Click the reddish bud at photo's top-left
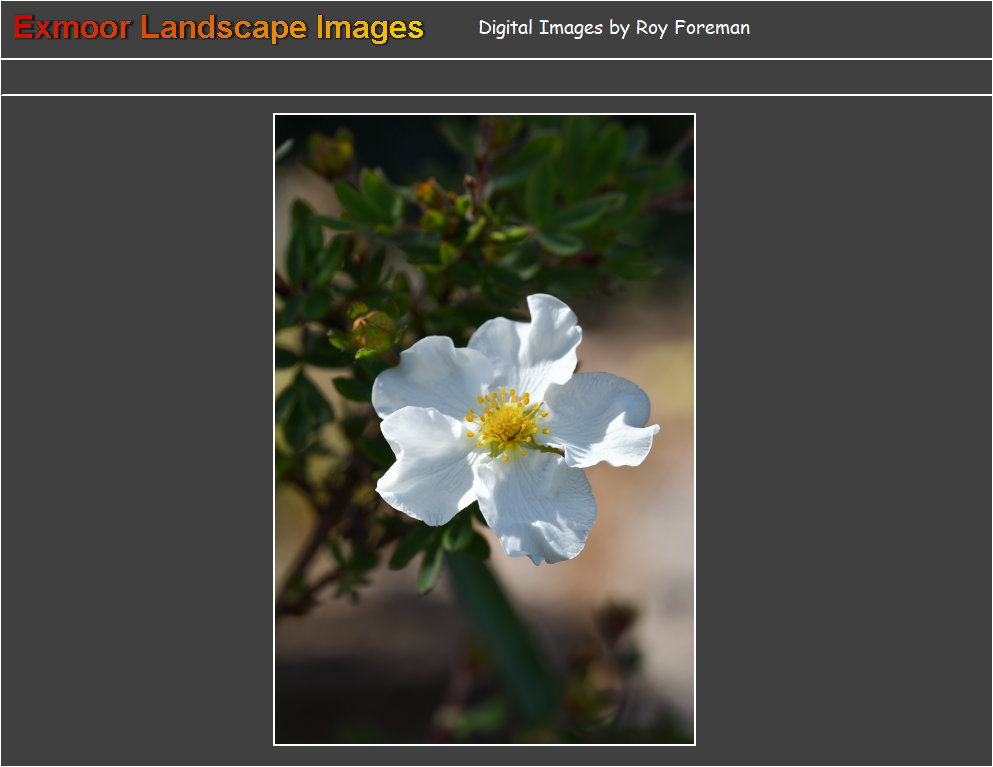The width and height of the screenshot is (993, 767). click(330, 154)
